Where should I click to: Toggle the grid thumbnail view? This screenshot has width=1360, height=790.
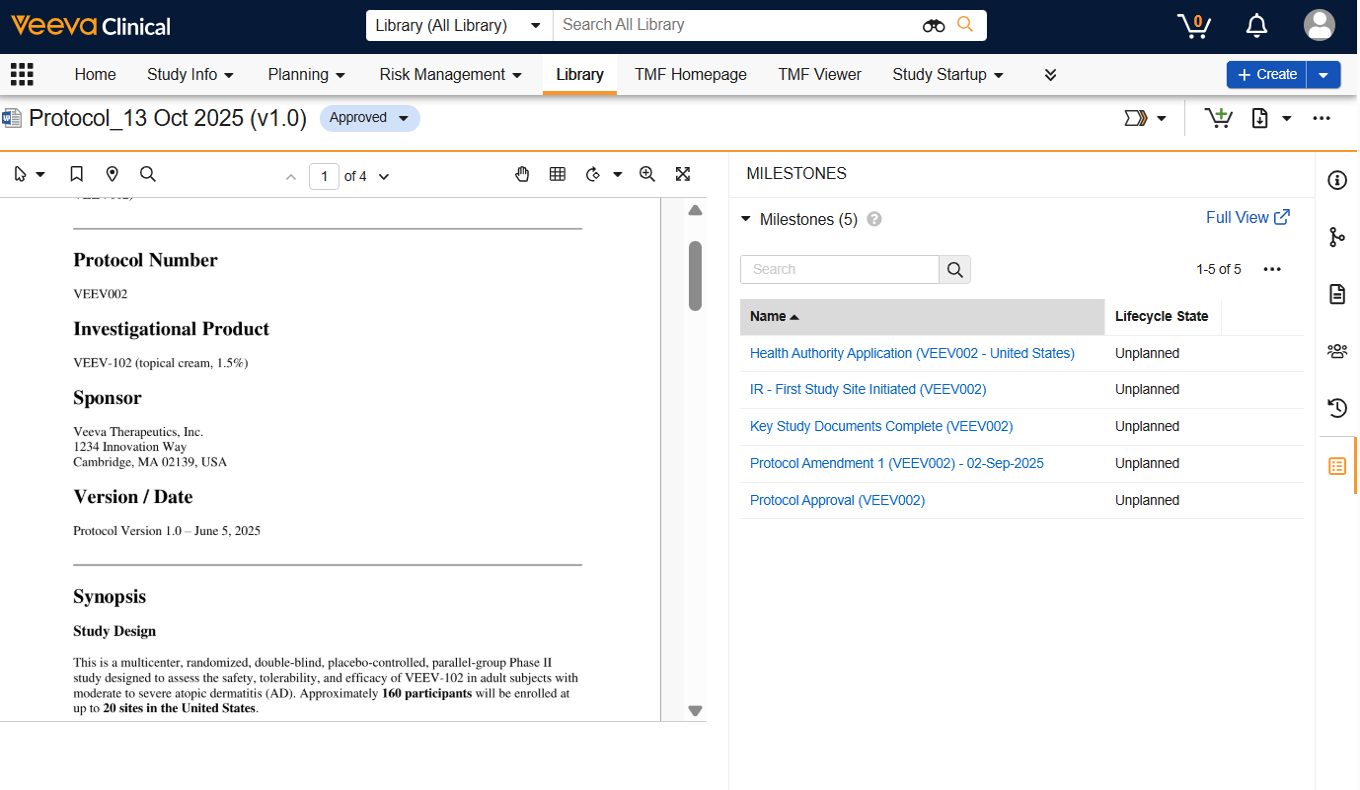(x=558, y=174)
